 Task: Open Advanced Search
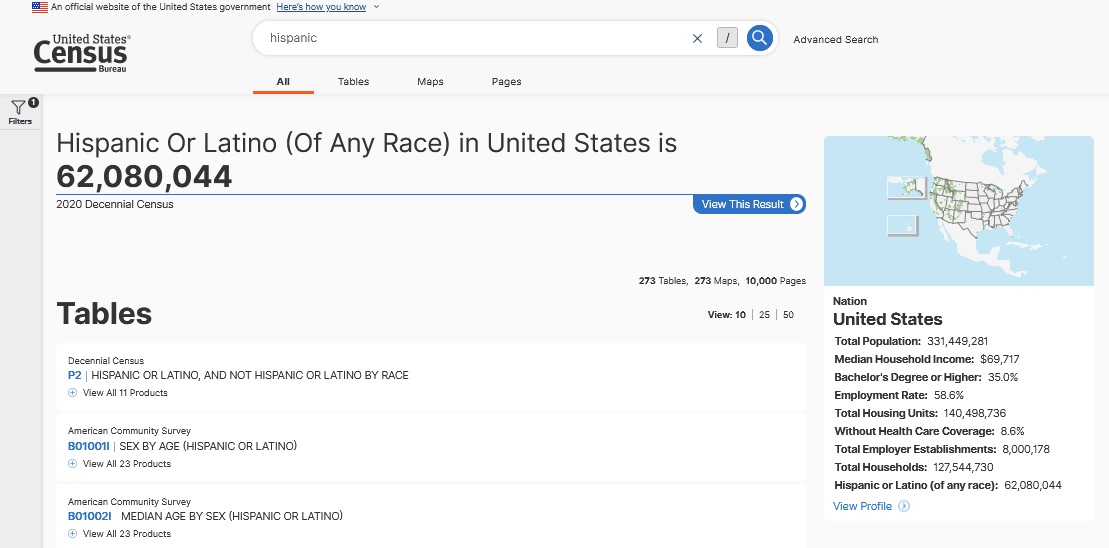click(835, 40)
